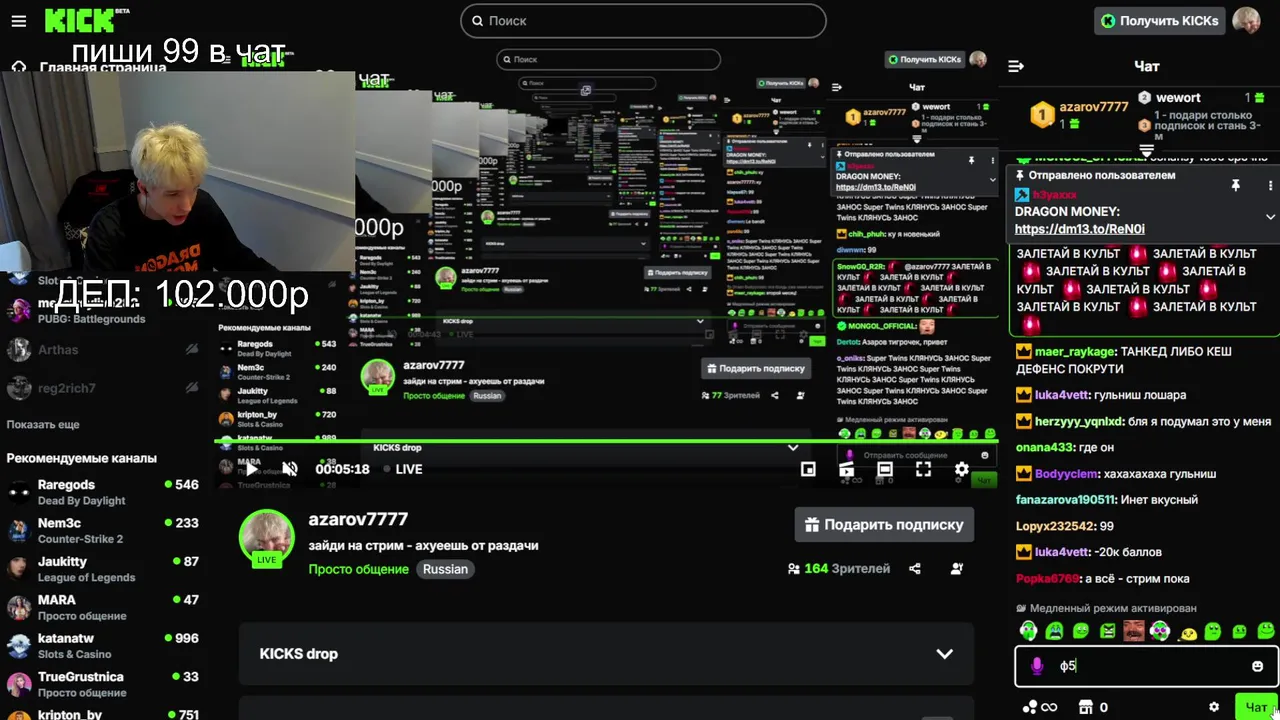Open chat settings gear
This screenshot has height=720, width=1280.
tap(1214, 707)
